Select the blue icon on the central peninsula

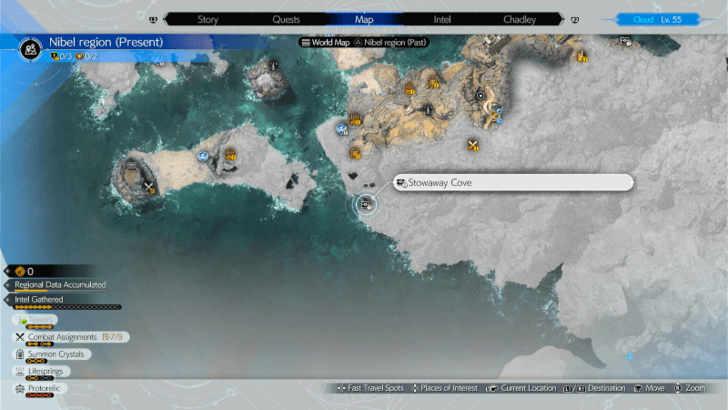pos(342,129)
